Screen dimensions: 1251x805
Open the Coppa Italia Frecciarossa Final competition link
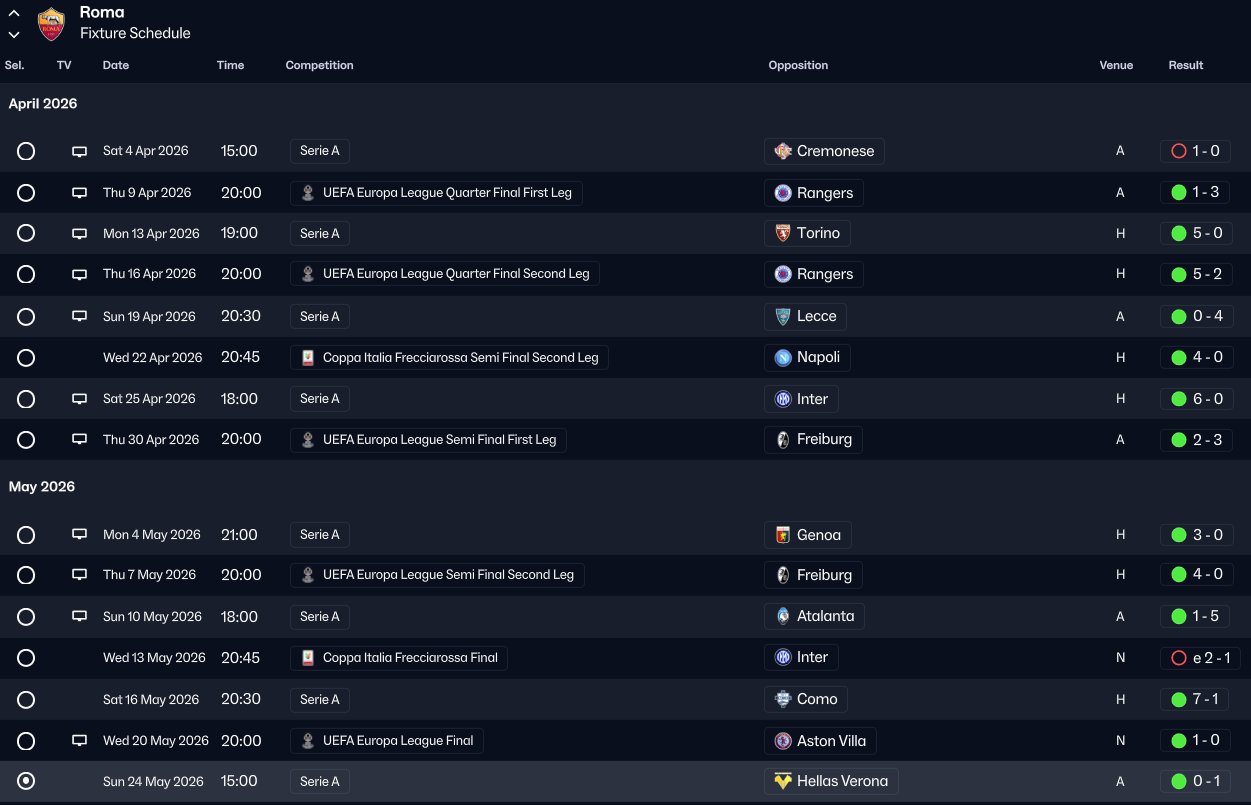[x=410, y=658]
